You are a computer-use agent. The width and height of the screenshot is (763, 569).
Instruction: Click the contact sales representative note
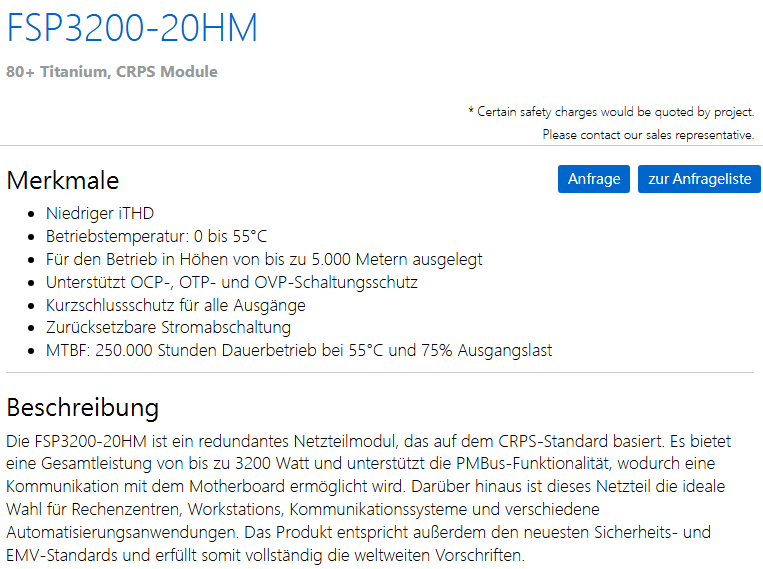[648, 134]
